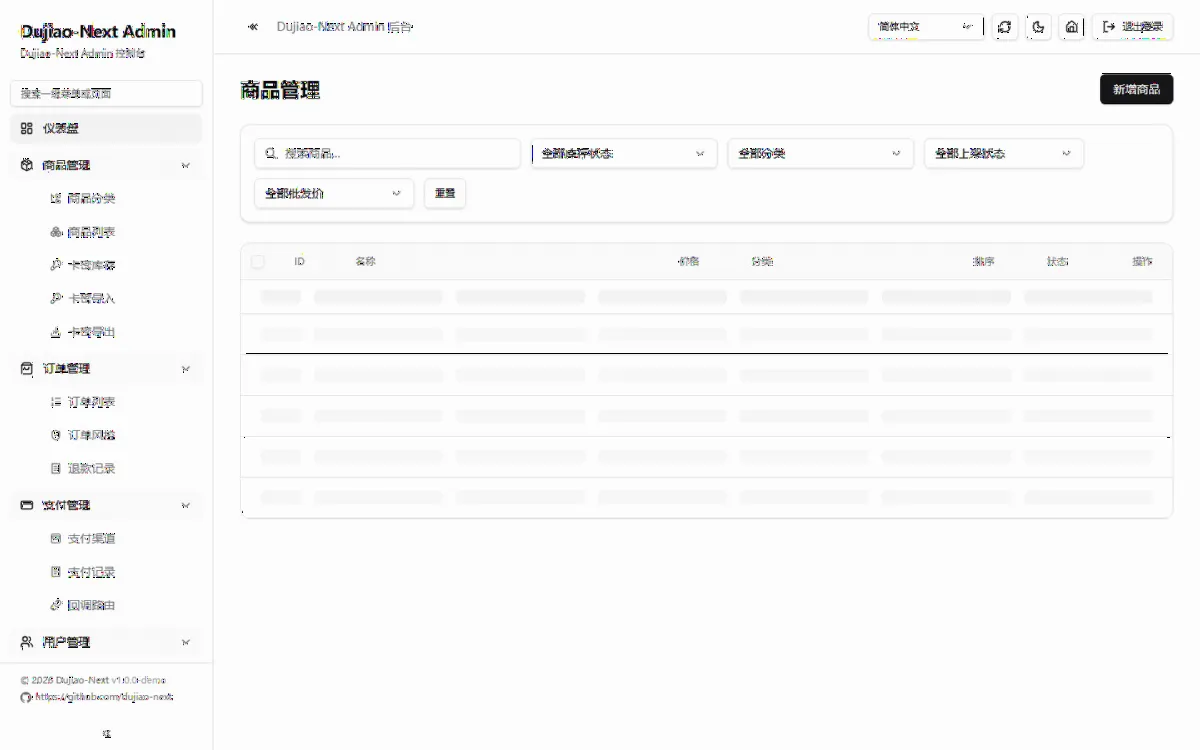The height and width of the screenshot is (750, 1200).
Task: Open the 全部分类 category filter dropdown
Action: (820, 153)
